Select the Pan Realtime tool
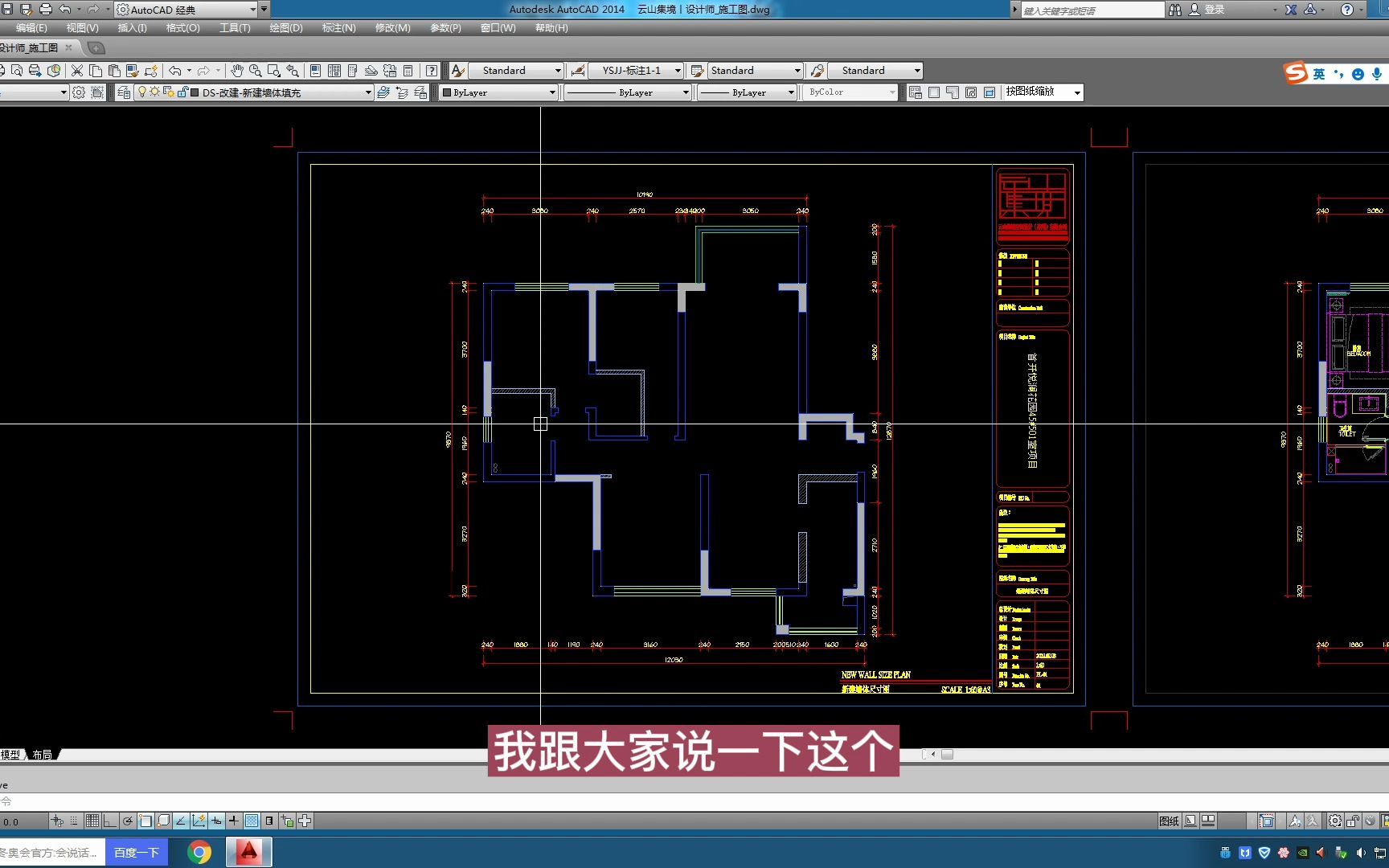This screenshot has width=1389, height=868. coord(237,71)
